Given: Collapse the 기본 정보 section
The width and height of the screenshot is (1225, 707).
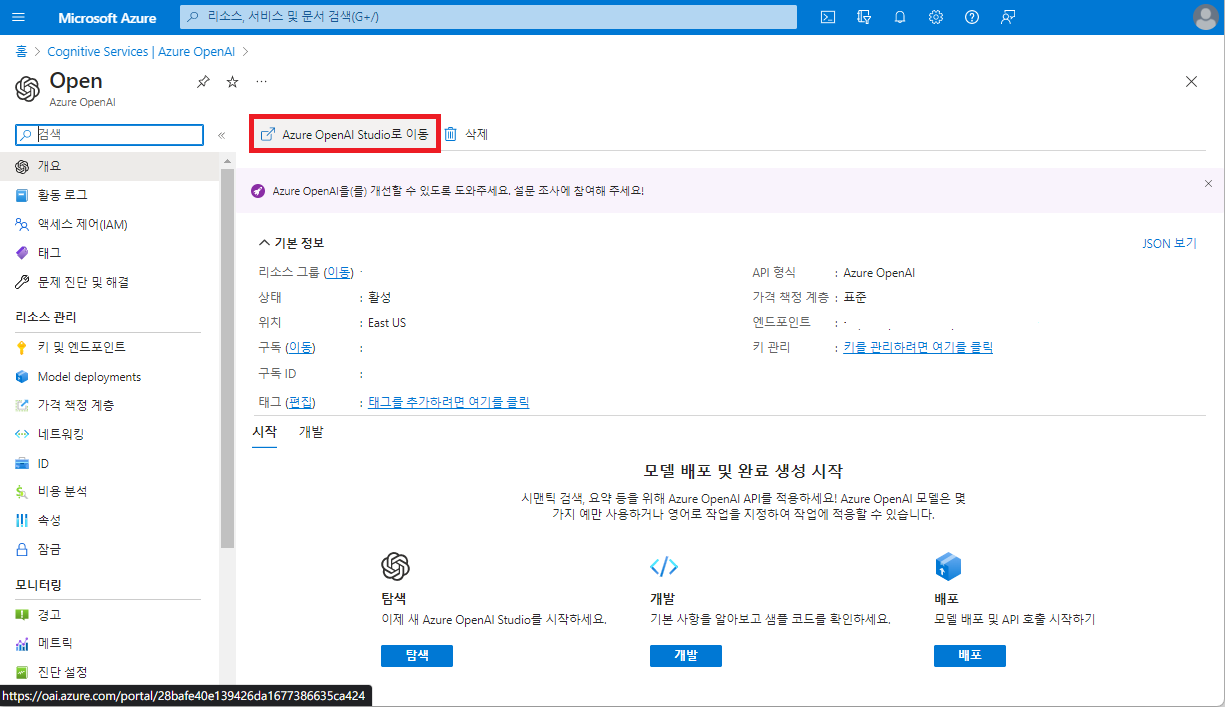Looking at the screenshot, I should point(291,243).
